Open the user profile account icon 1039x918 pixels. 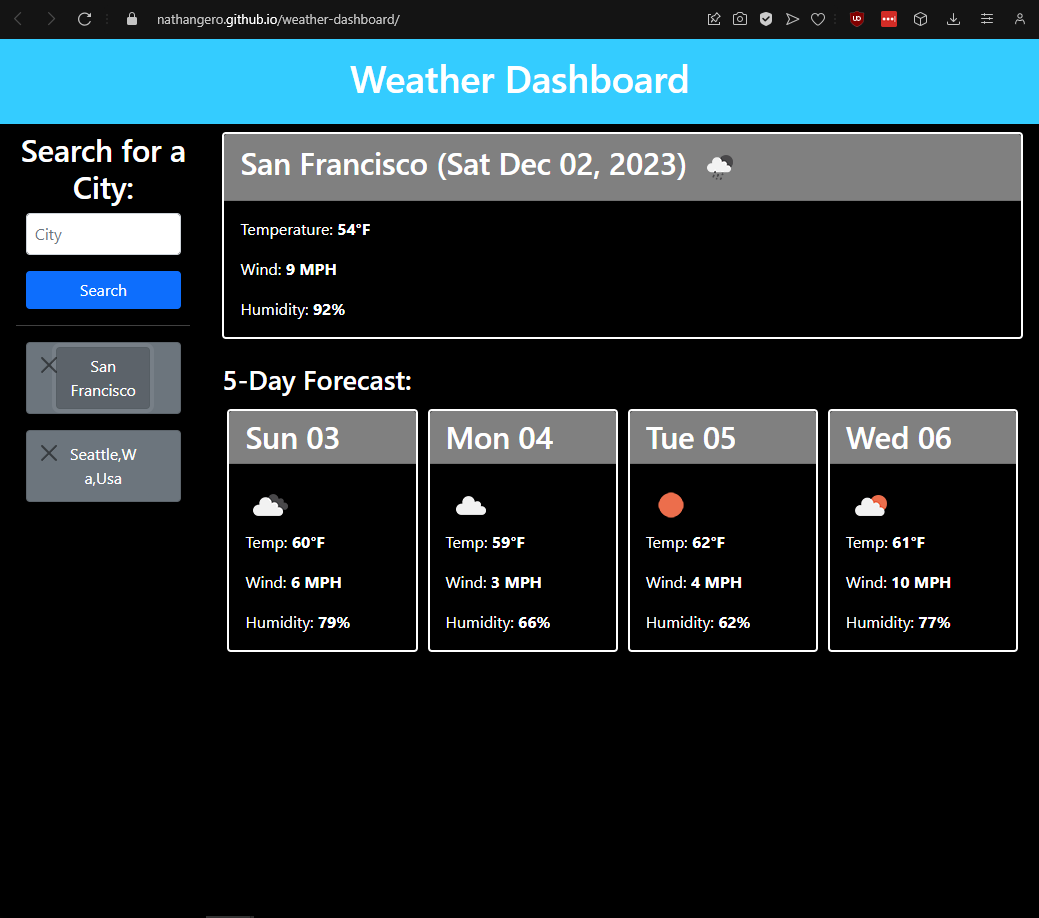tap(1019, 19)
